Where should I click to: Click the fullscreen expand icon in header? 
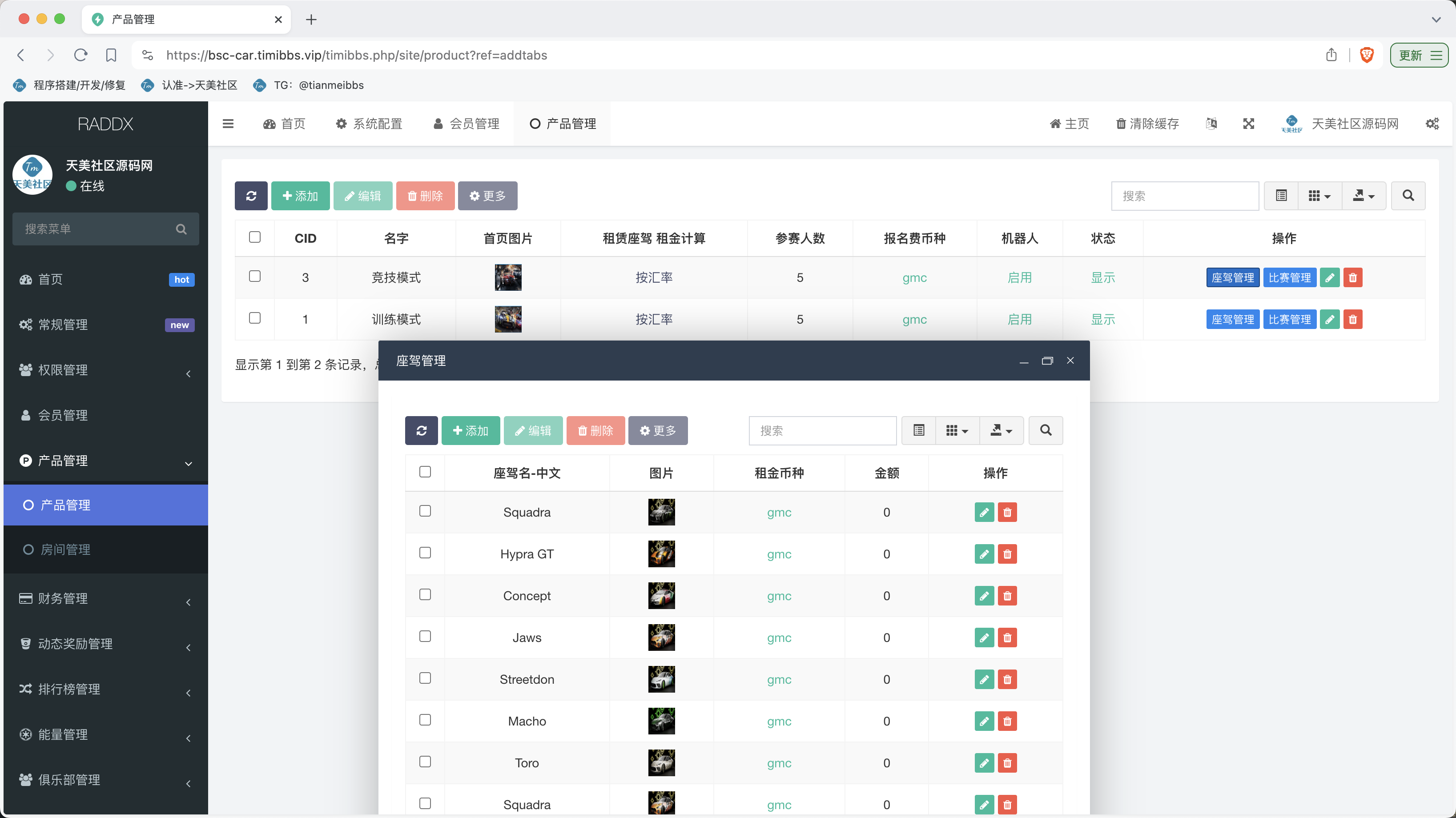[1249, 124]
